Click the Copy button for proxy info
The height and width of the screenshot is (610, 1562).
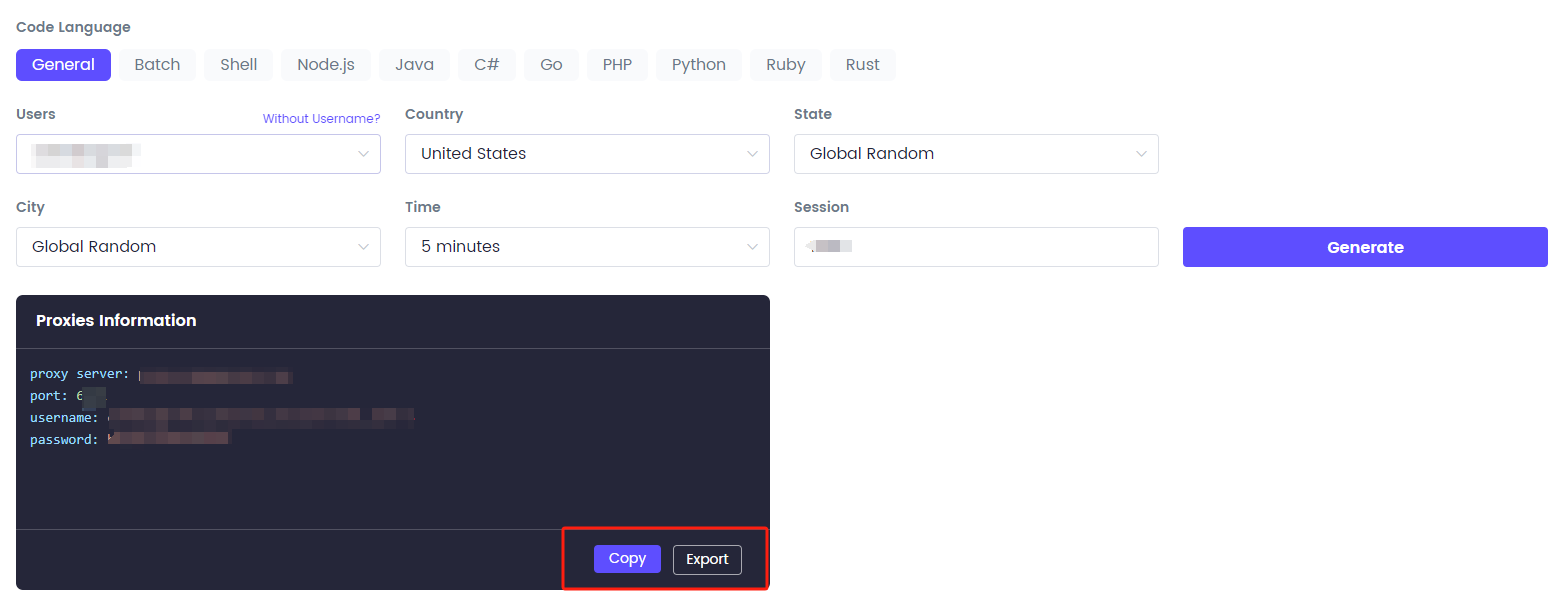[x=627, y=559]
